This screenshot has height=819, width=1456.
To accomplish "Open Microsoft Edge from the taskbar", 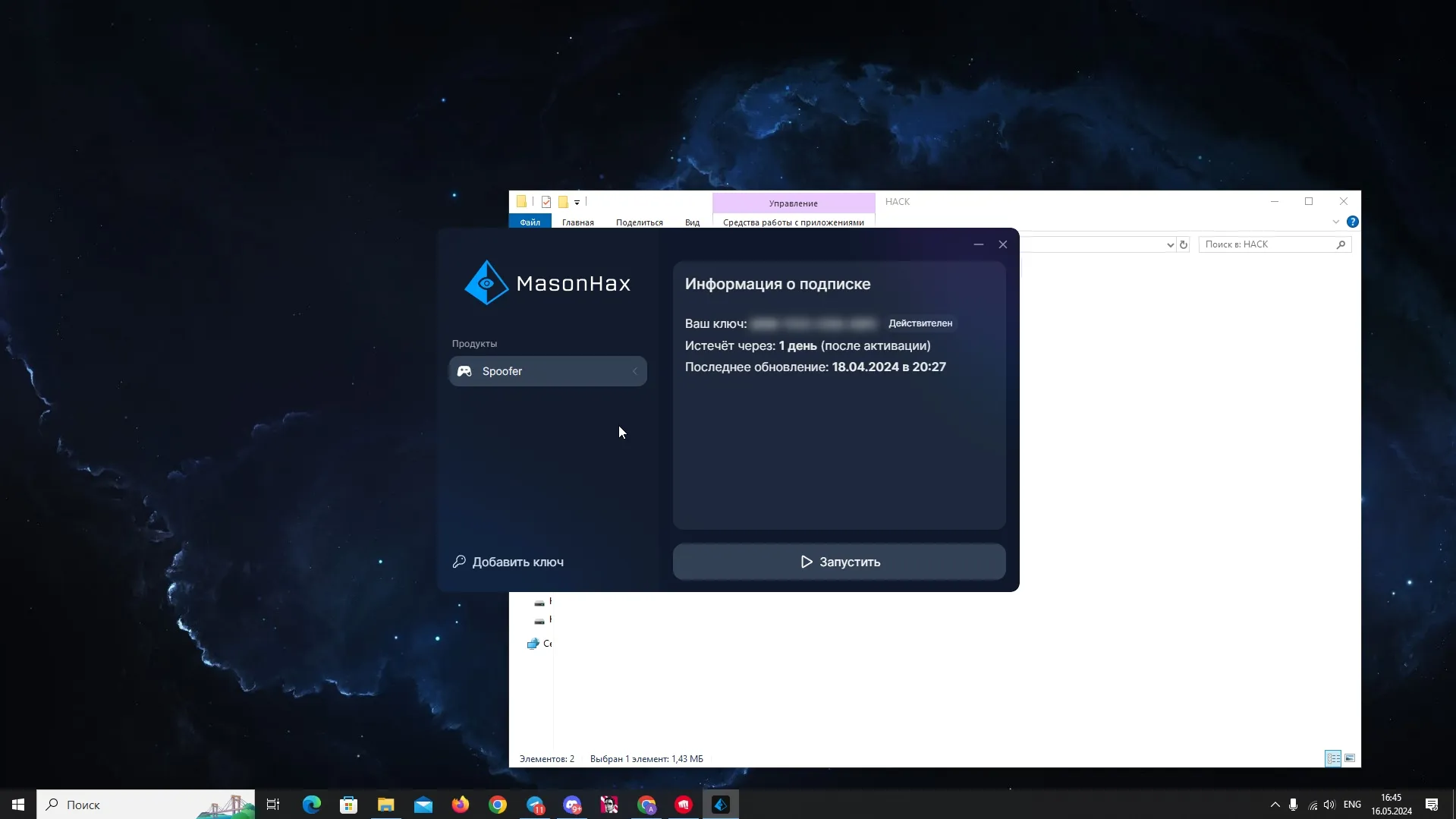I will [311, 805].
